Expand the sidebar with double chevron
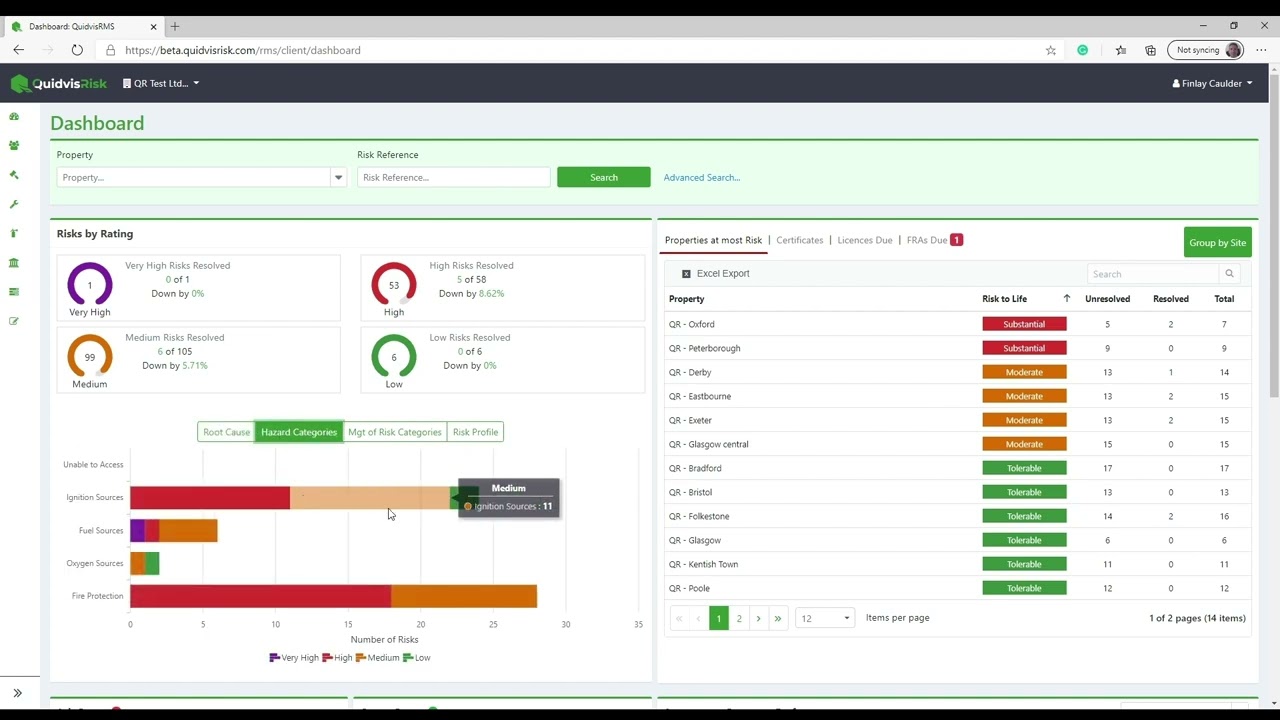Viewport: 1280px width, 720px height. 17,693
